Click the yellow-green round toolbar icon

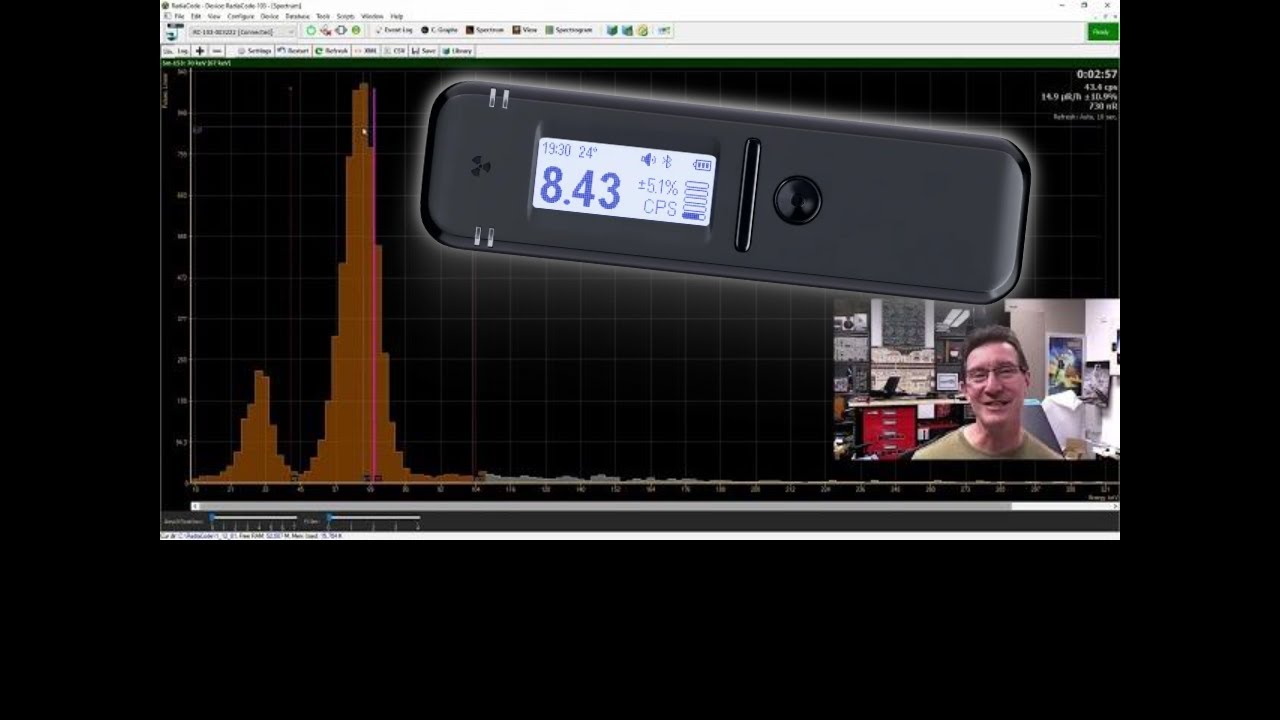coord(642,31)
